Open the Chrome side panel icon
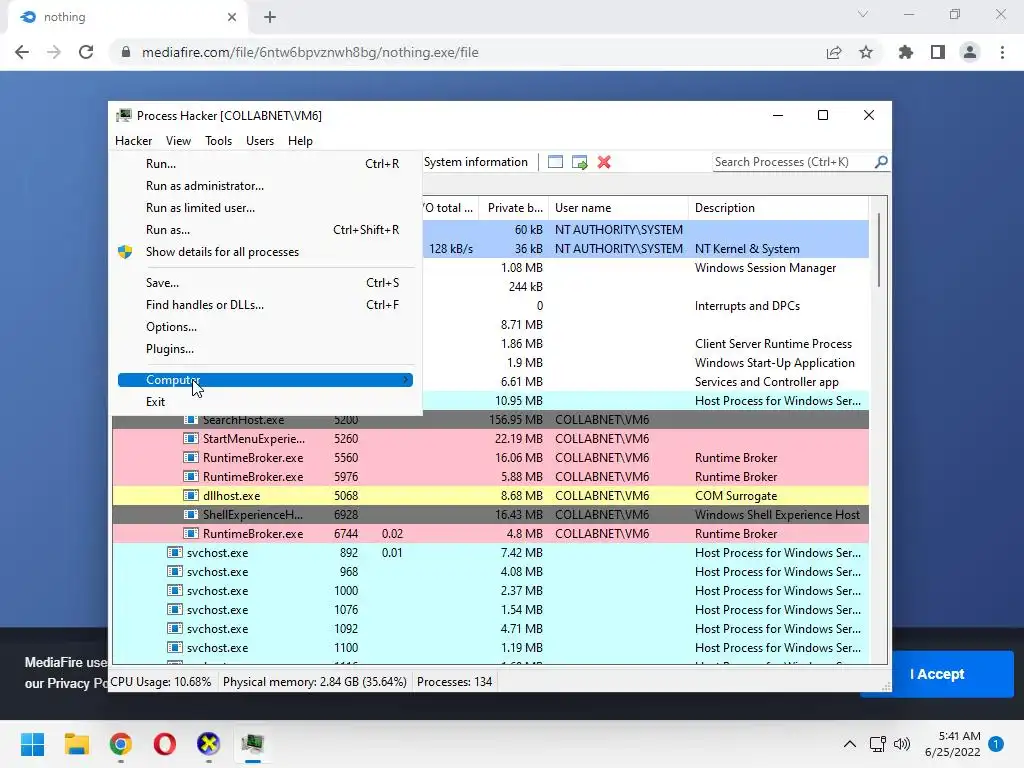Screen dimensions: 1024x768 pyautogui.click(x=938, y=52)
